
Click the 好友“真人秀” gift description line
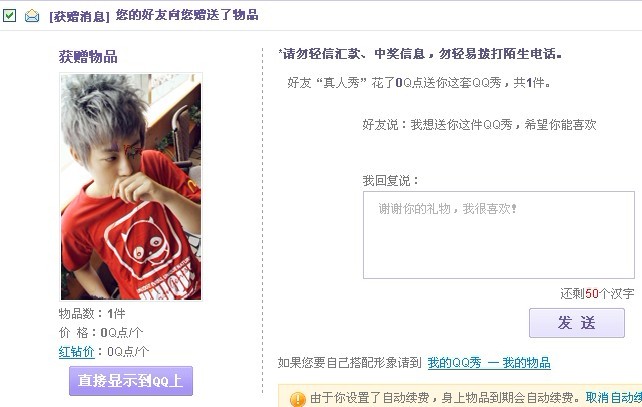(x=419, y=83)
